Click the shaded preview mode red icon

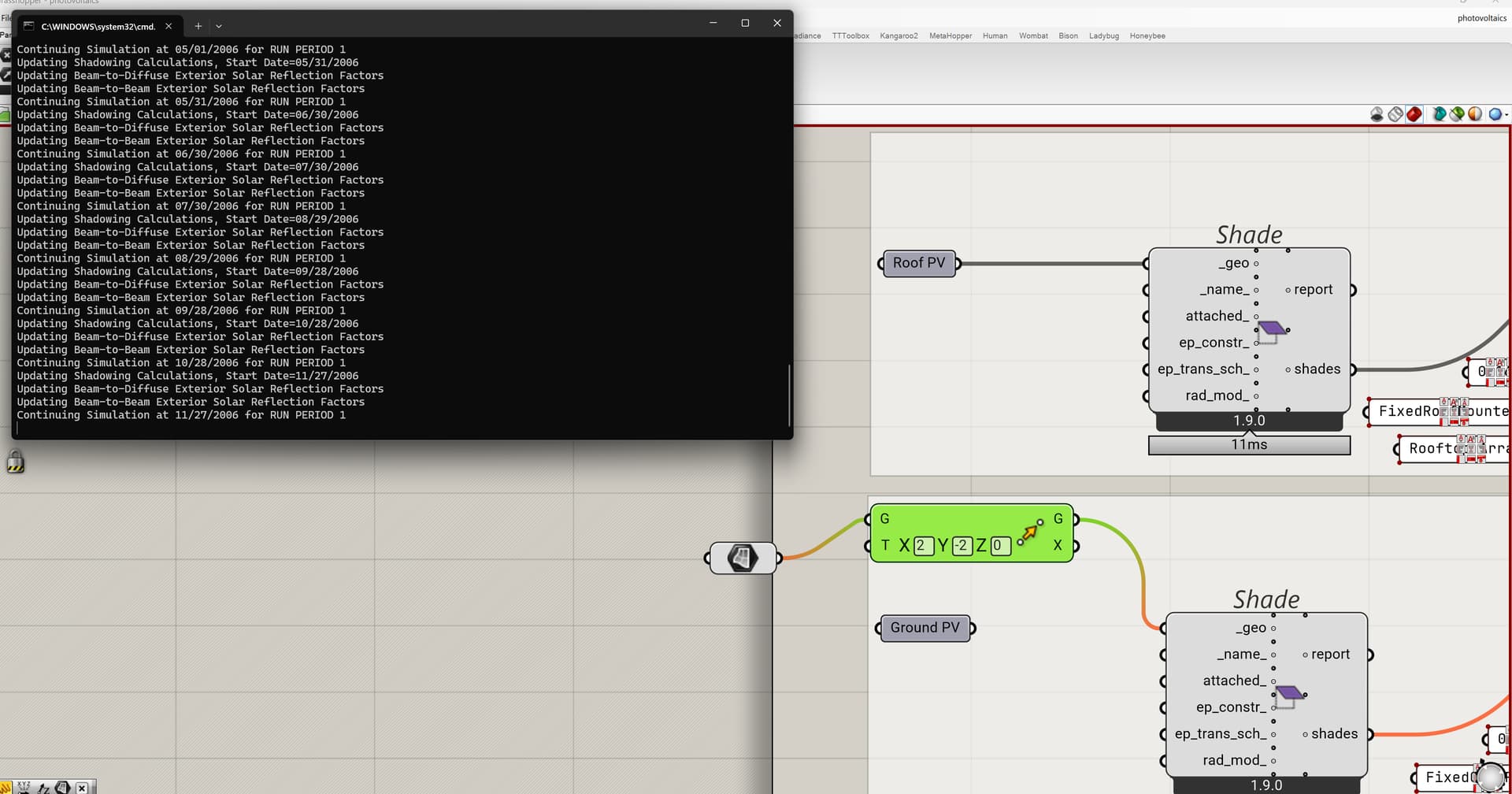tap(1414, 114)
